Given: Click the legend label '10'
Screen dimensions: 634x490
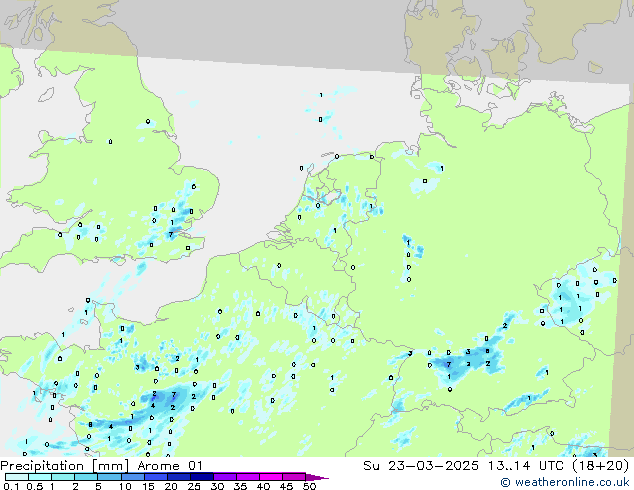Looking at the screenshot, I should click(x=125, y=486).
